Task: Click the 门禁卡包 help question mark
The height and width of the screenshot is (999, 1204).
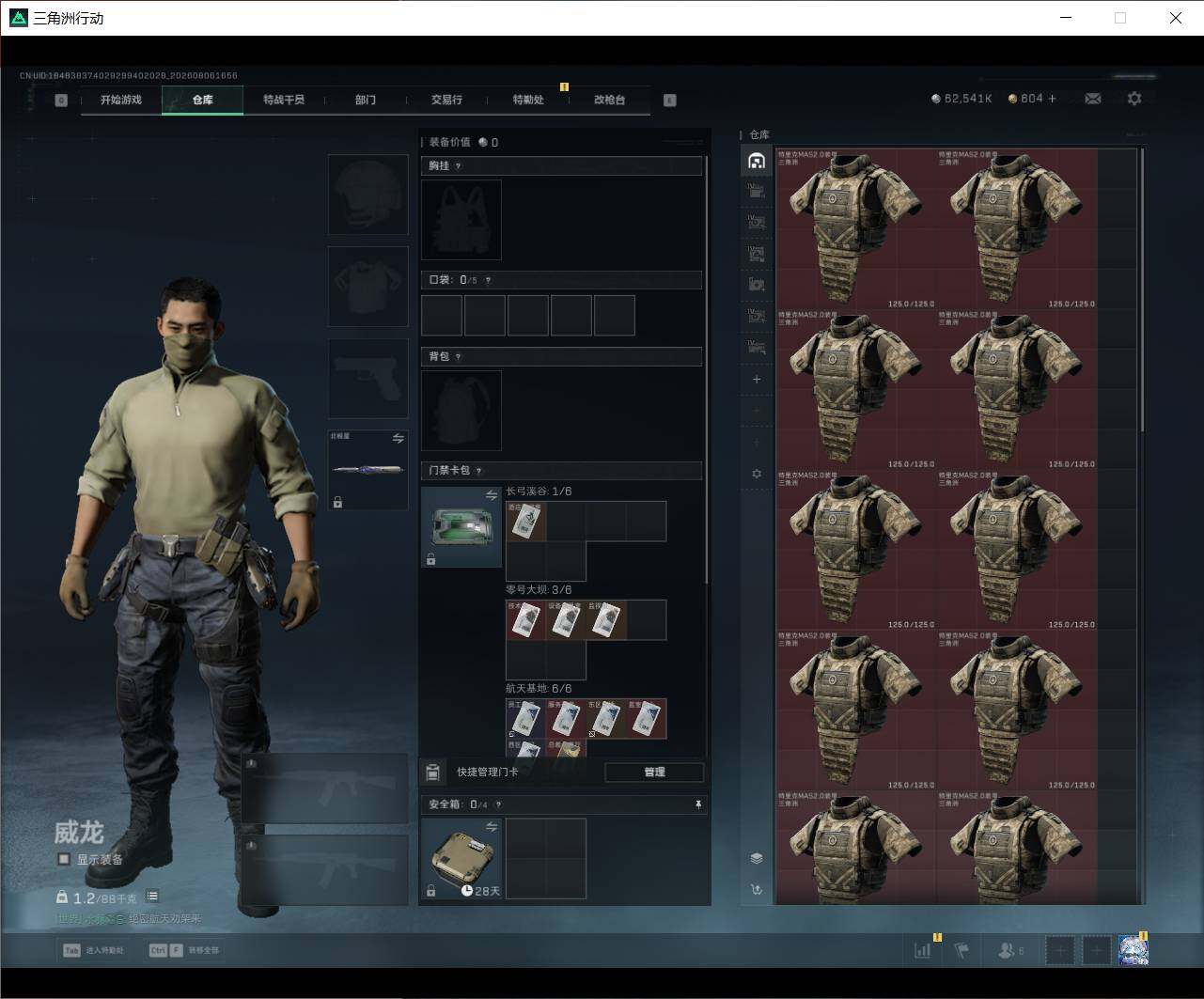Action: 479,471
